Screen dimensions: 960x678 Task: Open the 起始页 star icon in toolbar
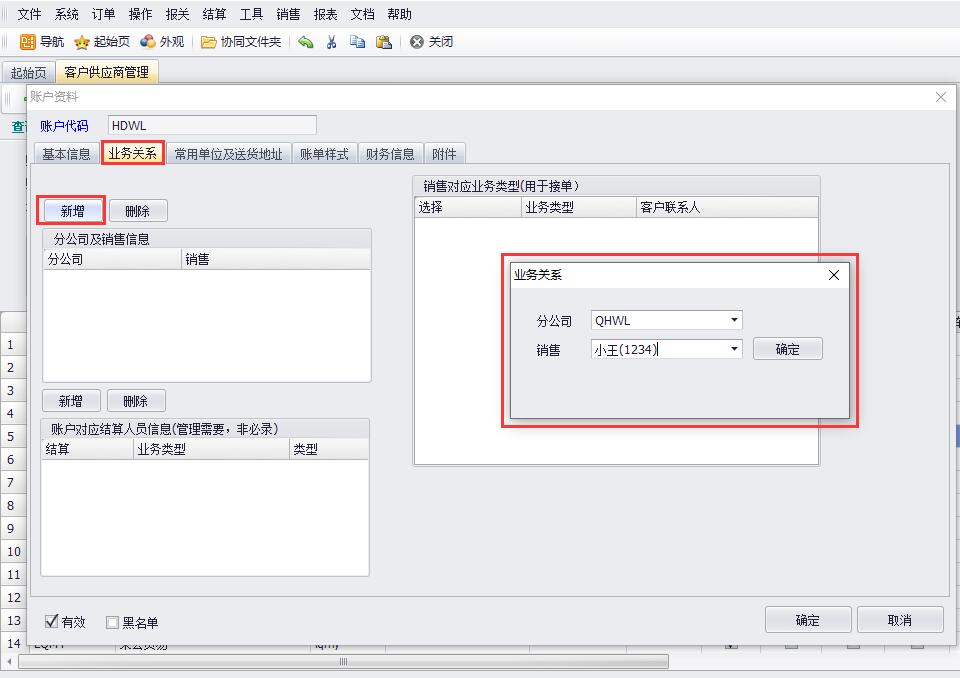tap(82, 42)
